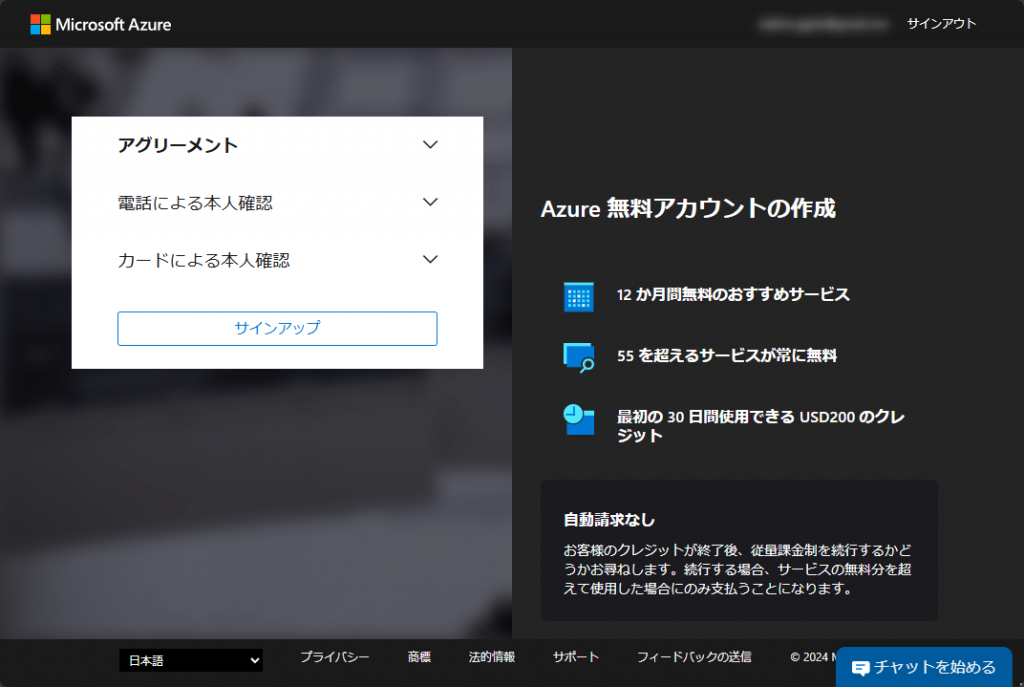Open the 日本語 language dropdown
Viewport: 1024px width, 687px height.
191,660
